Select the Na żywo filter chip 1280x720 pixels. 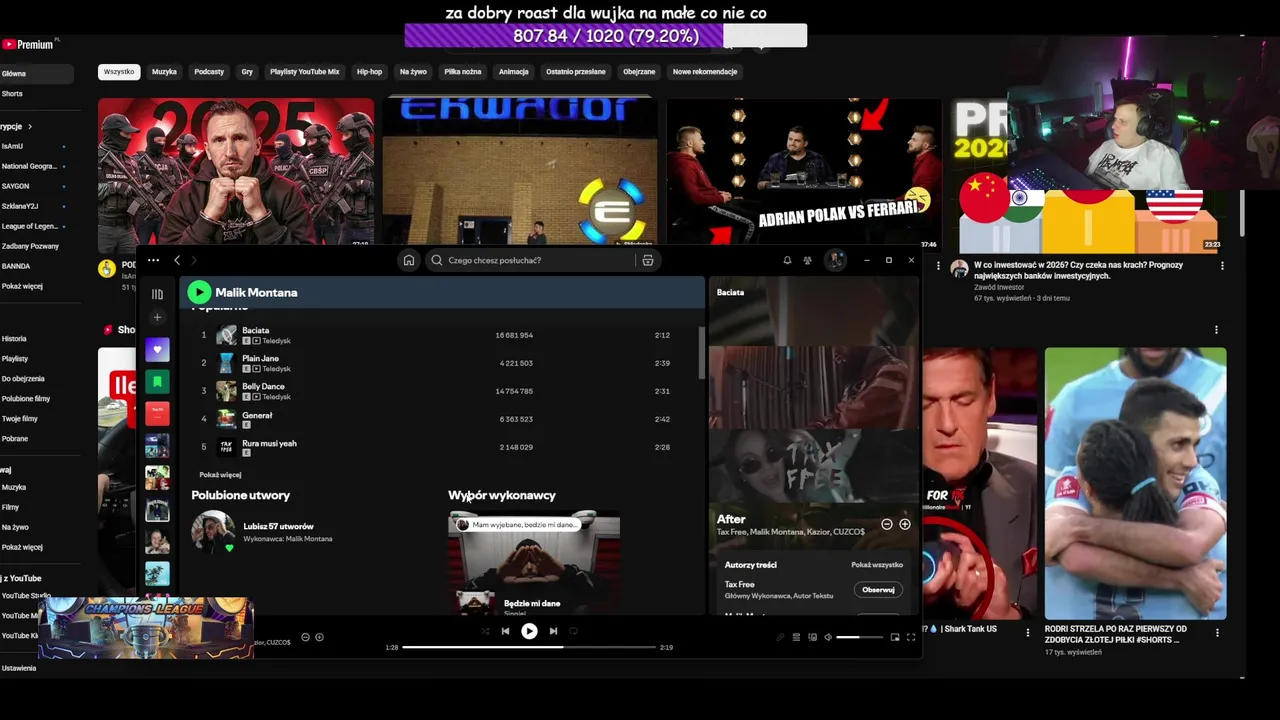coord(413,72)
